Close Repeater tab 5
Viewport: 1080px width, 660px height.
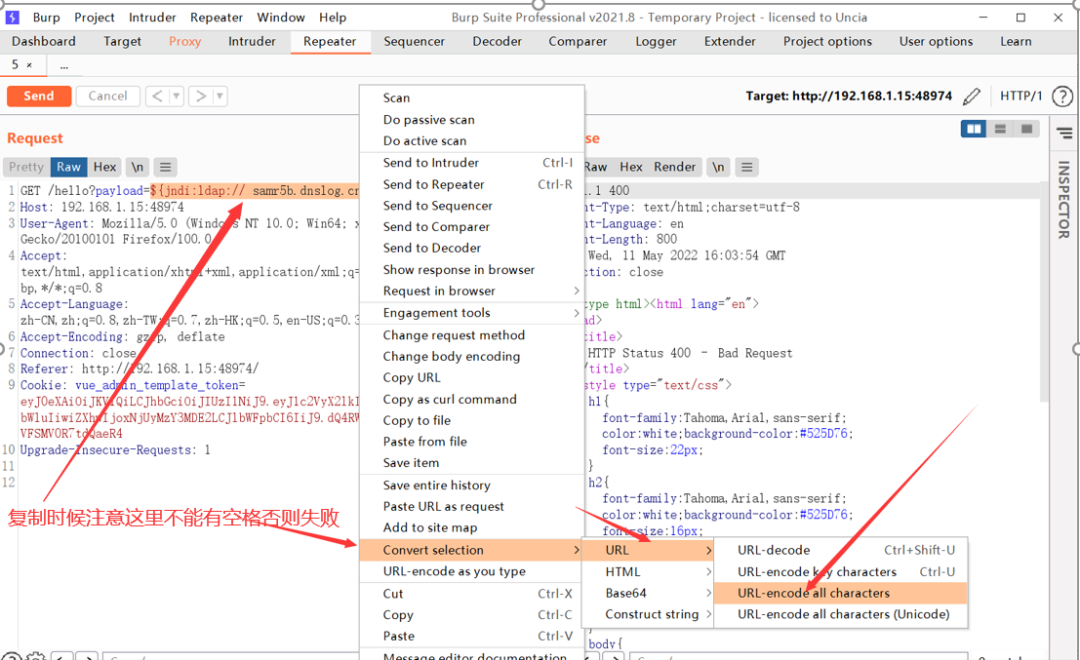point(30,65)
